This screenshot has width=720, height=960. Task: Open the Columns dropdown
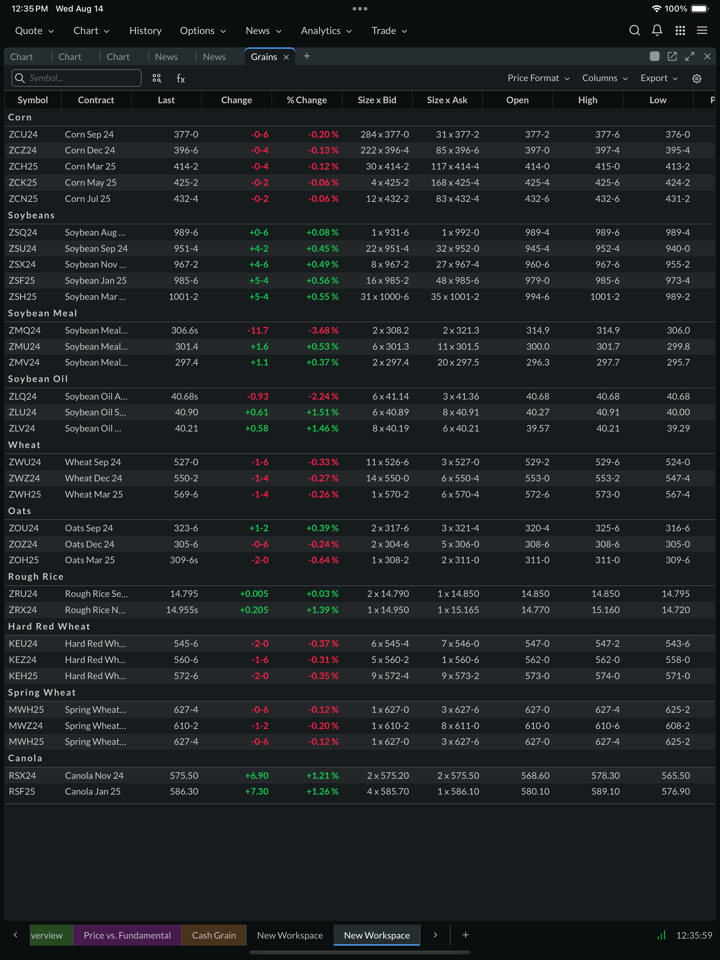tap(604, 78)
